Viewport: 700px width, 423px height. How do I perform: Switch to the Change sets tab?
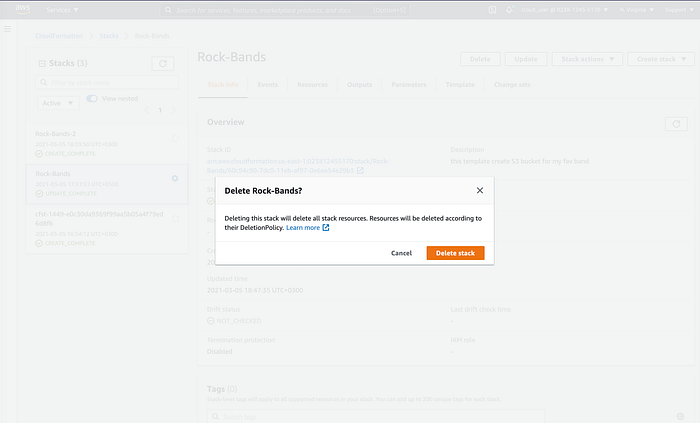[x=512, y=85]
